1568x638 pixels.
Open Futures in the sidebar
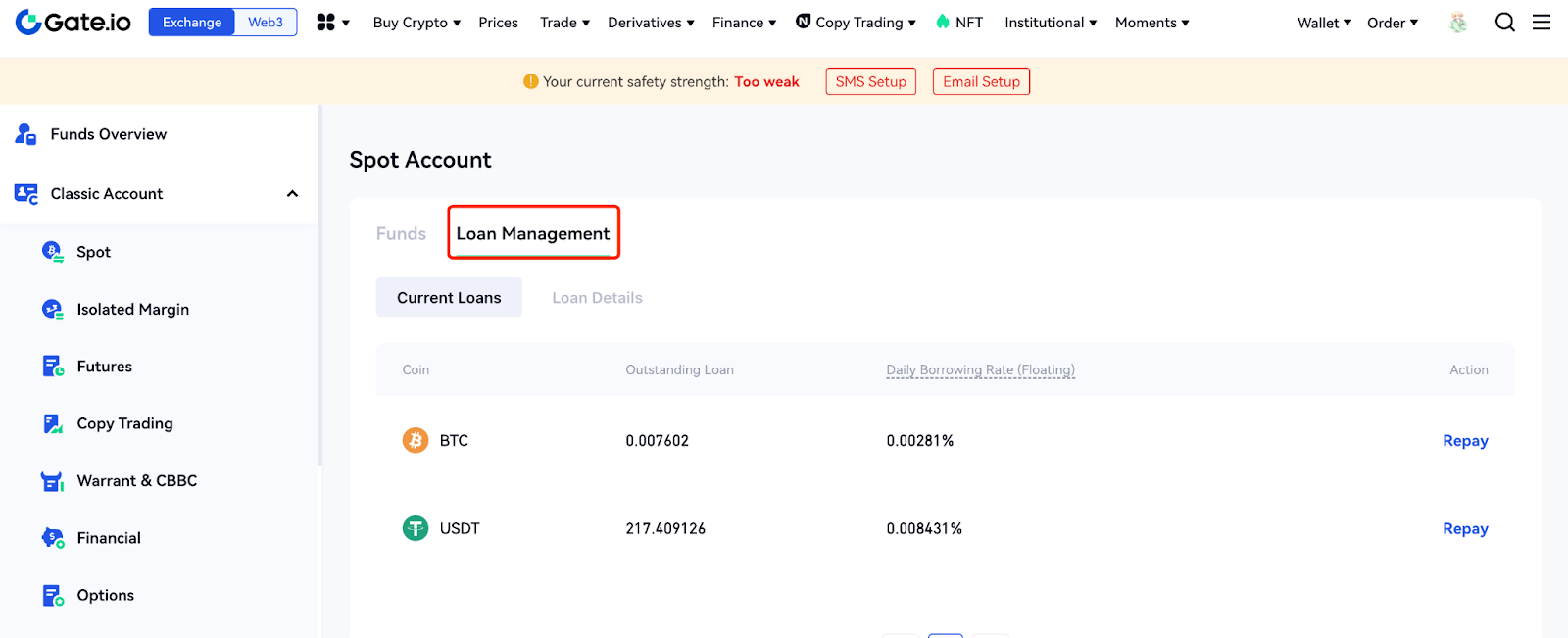click(x=105, y=367)
